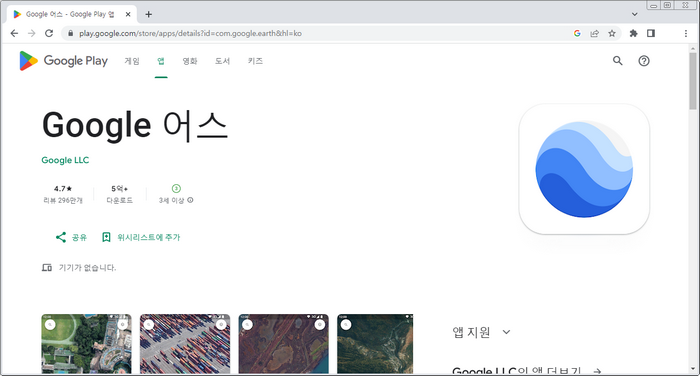
Task: Open a new browser tab
Action: 149,14
